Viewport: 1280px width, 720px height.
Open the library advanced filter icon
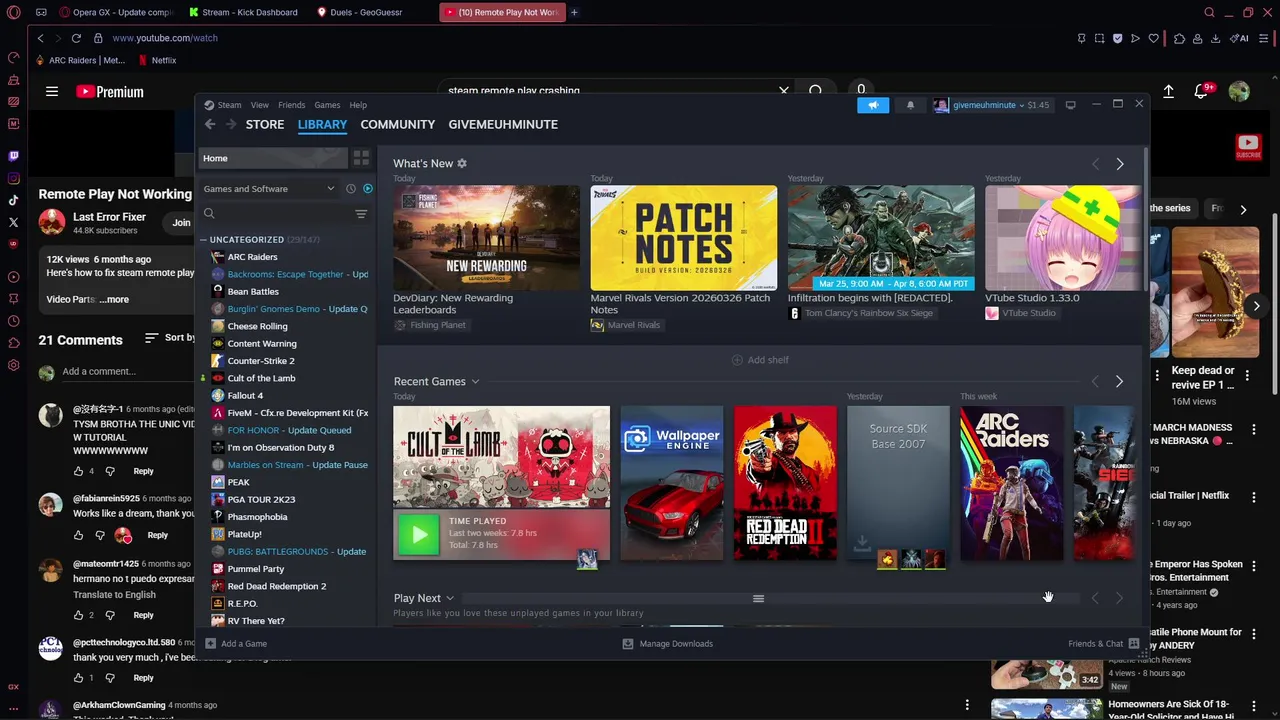pos(361,214)
